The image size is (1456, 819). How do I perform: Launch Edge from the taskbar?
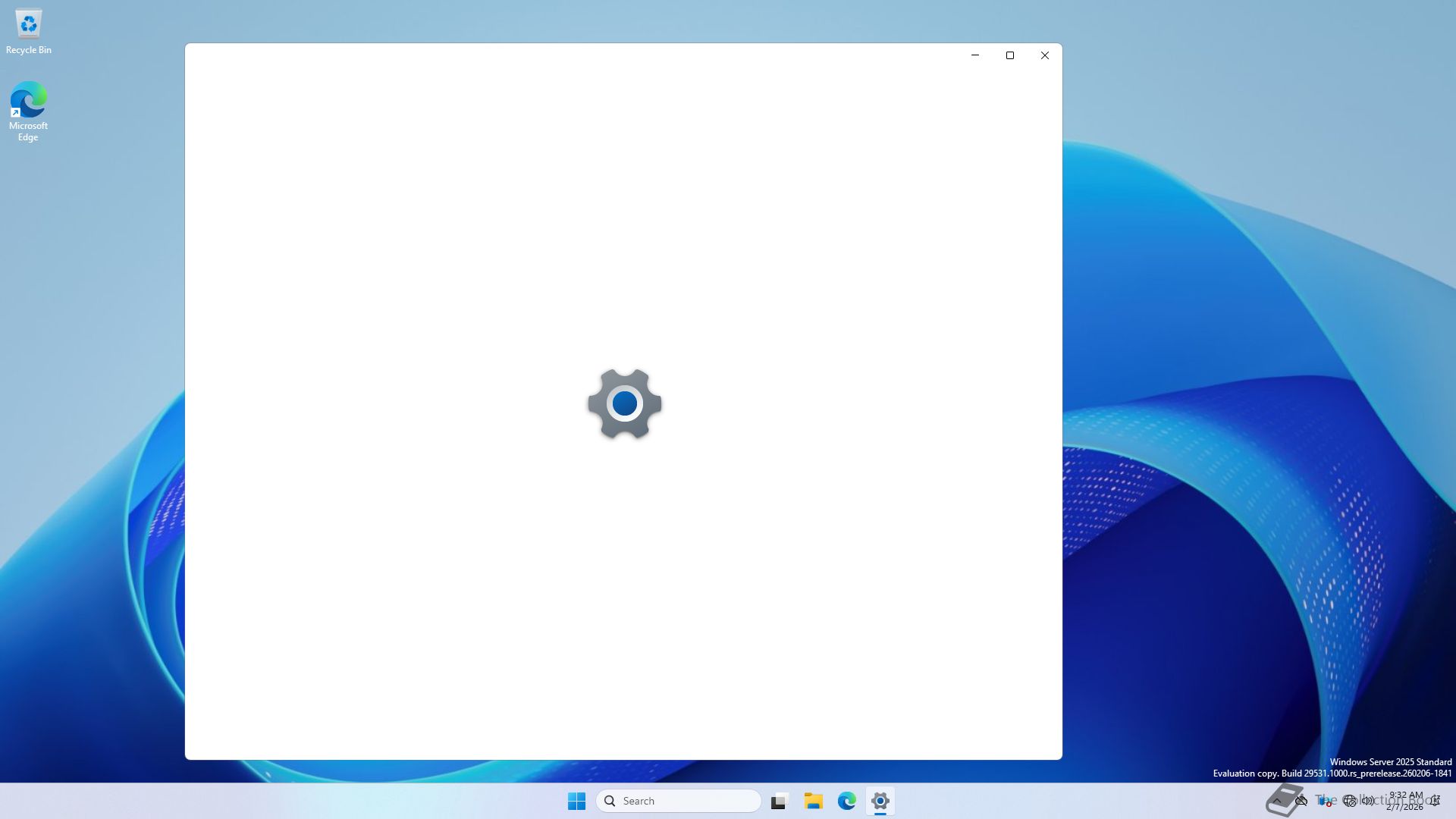coord(846,801)
